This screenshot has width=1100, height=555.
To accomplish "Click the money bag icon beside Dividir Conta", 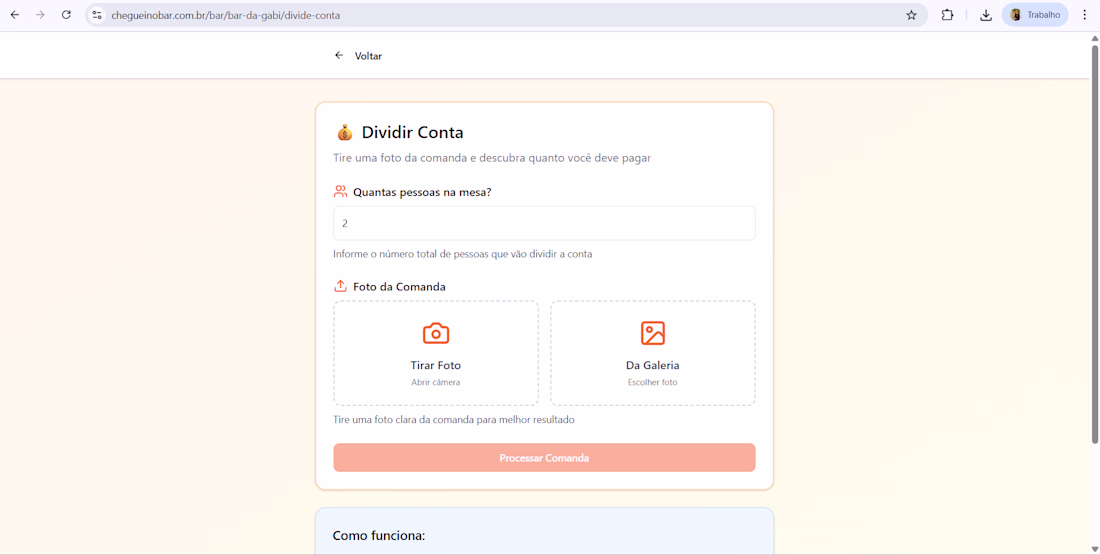I will [x=344, y=133].
